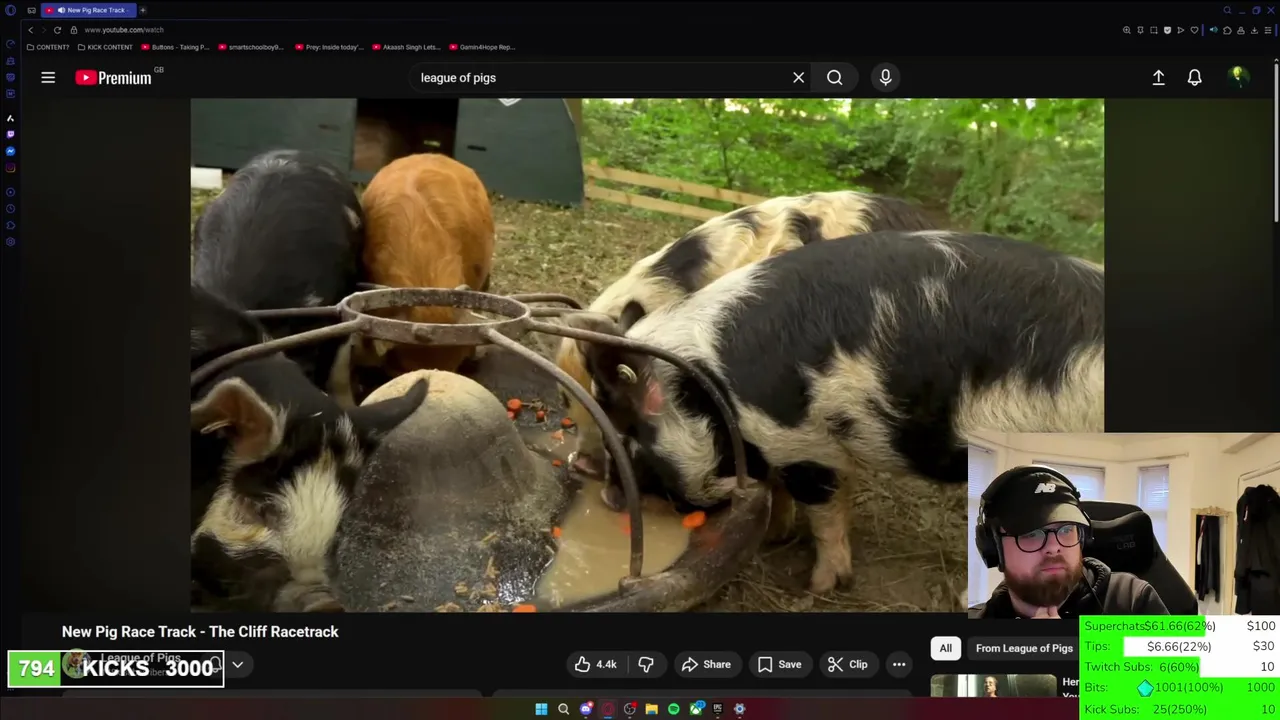Open the browser extensions cube icon
The width and height of the screenshot is (1280, 720).
pos(1227,30)
